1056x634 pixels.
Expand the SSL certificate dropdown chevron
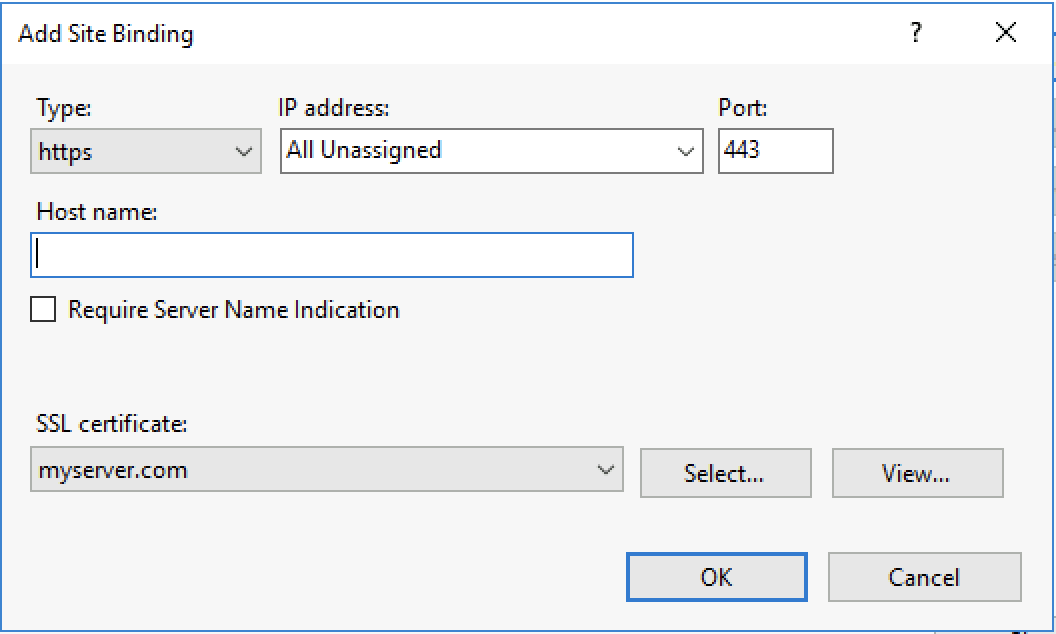point(604,470)
